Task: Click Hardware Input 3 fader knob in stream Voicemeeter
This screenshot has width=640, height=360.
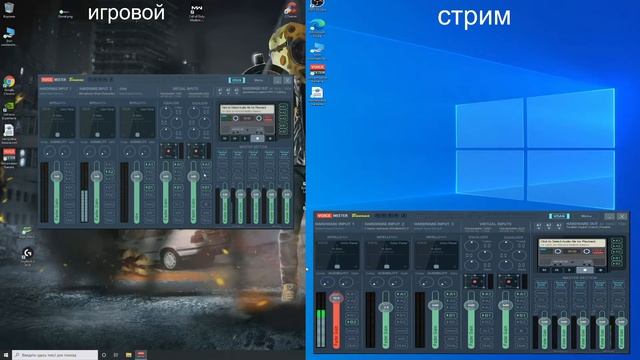Action: coord(435,305)
